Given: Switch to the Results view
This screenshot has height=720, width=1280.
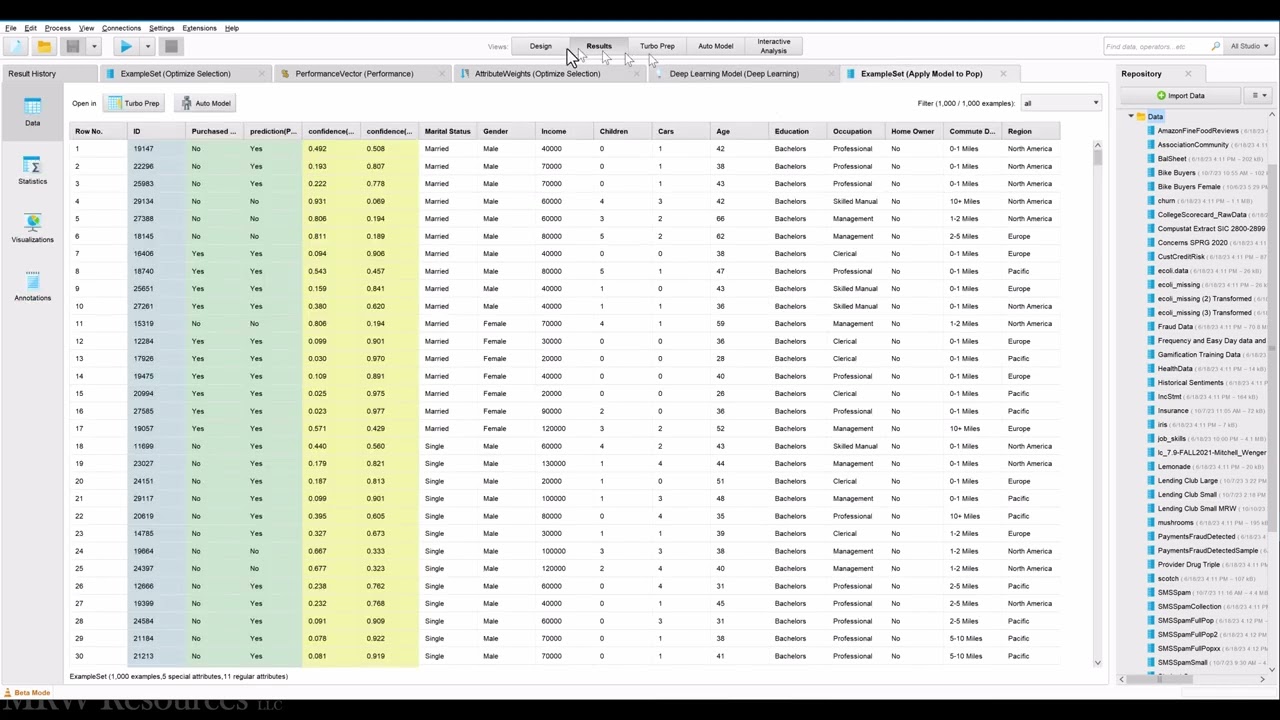Looking at the screenshot, I should coord(599,46).
